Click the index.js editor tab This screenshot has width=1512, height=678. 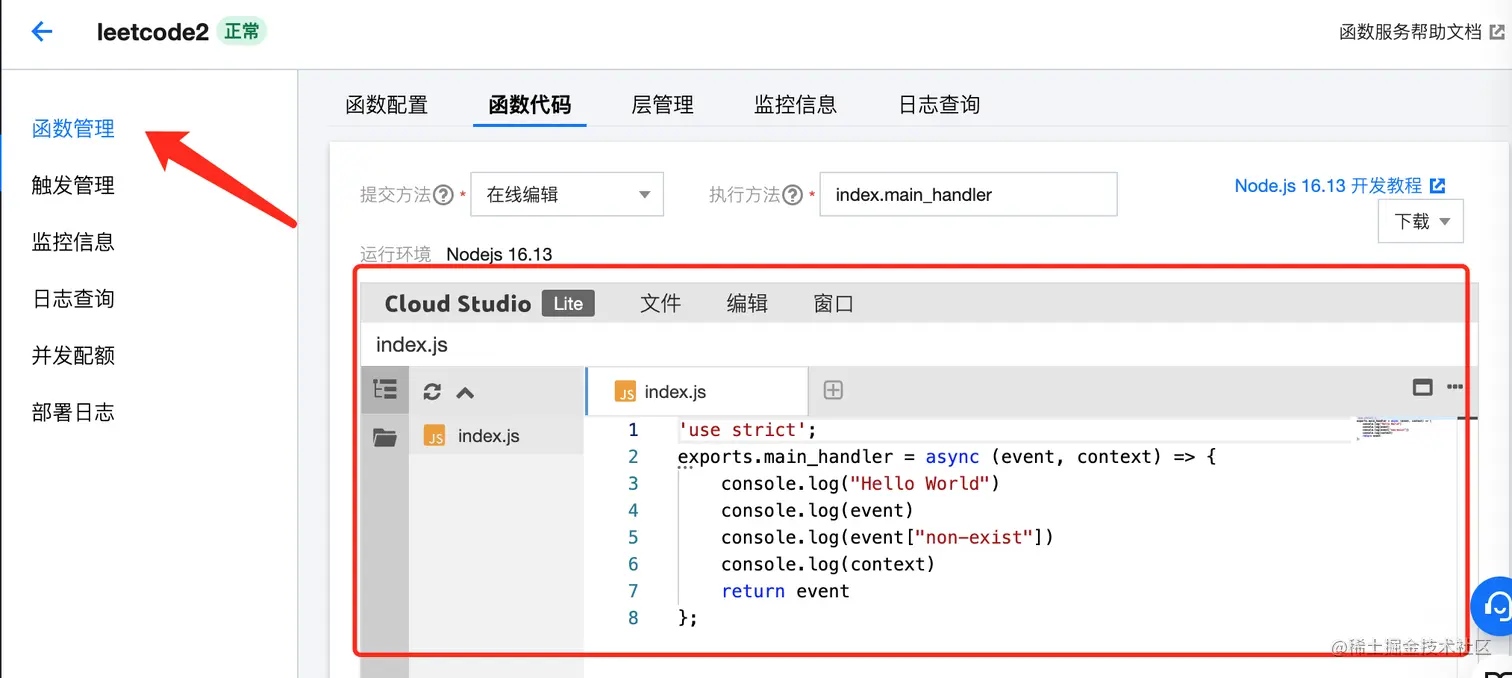pos(696,391)
